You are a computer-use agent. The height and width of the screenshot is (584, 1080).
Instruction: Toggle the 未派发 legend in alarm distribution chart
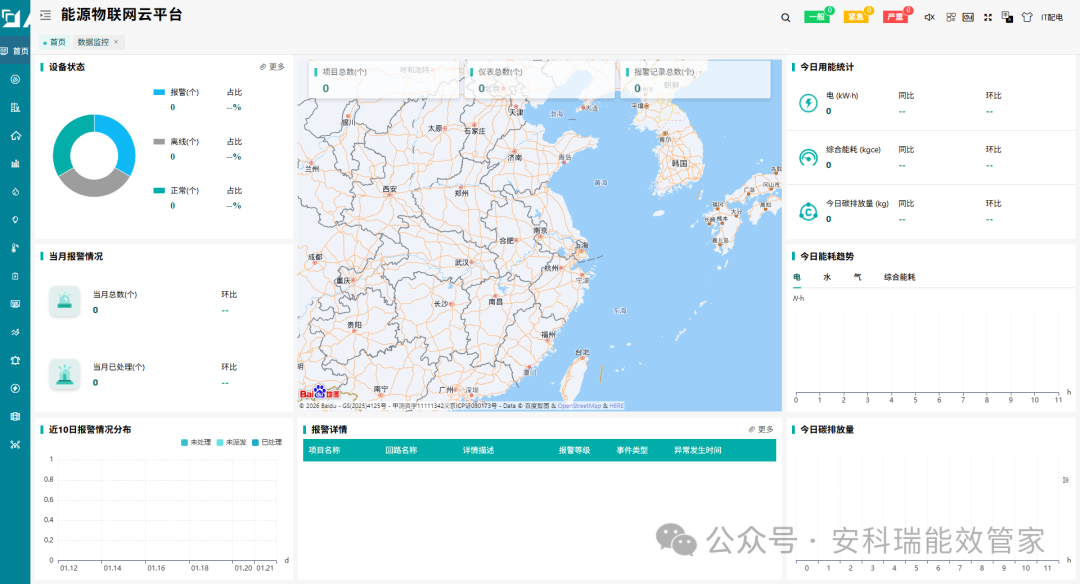(231, 442)
